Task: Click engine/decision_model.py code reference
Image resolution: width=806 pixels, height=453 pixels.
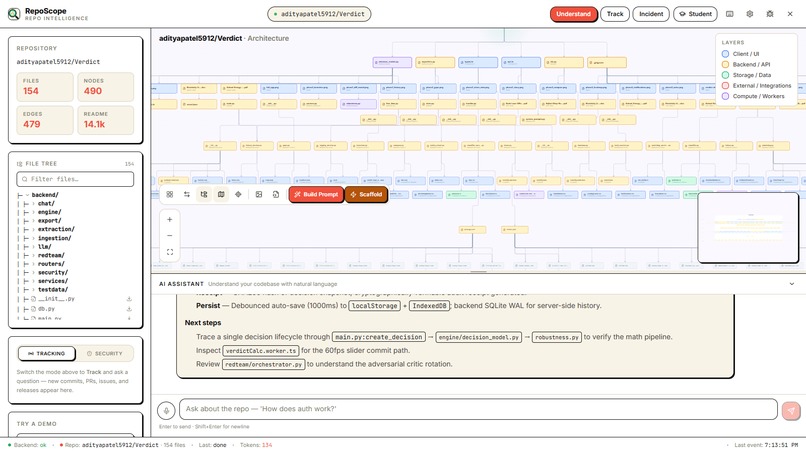Action: (479, 337)
